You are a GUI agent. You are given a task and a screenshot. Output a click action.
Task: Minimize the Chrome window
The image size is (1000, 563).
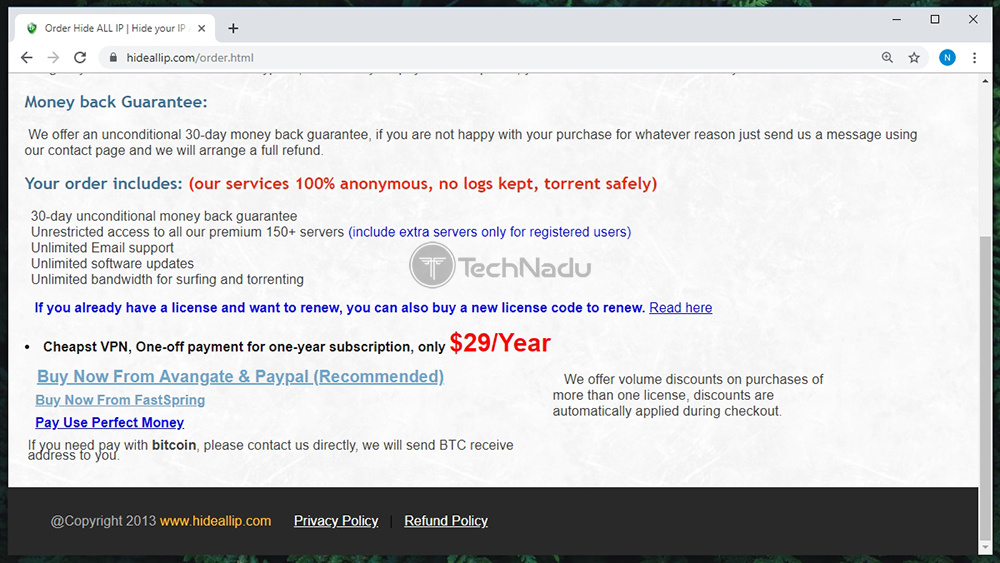pos(897,20)
